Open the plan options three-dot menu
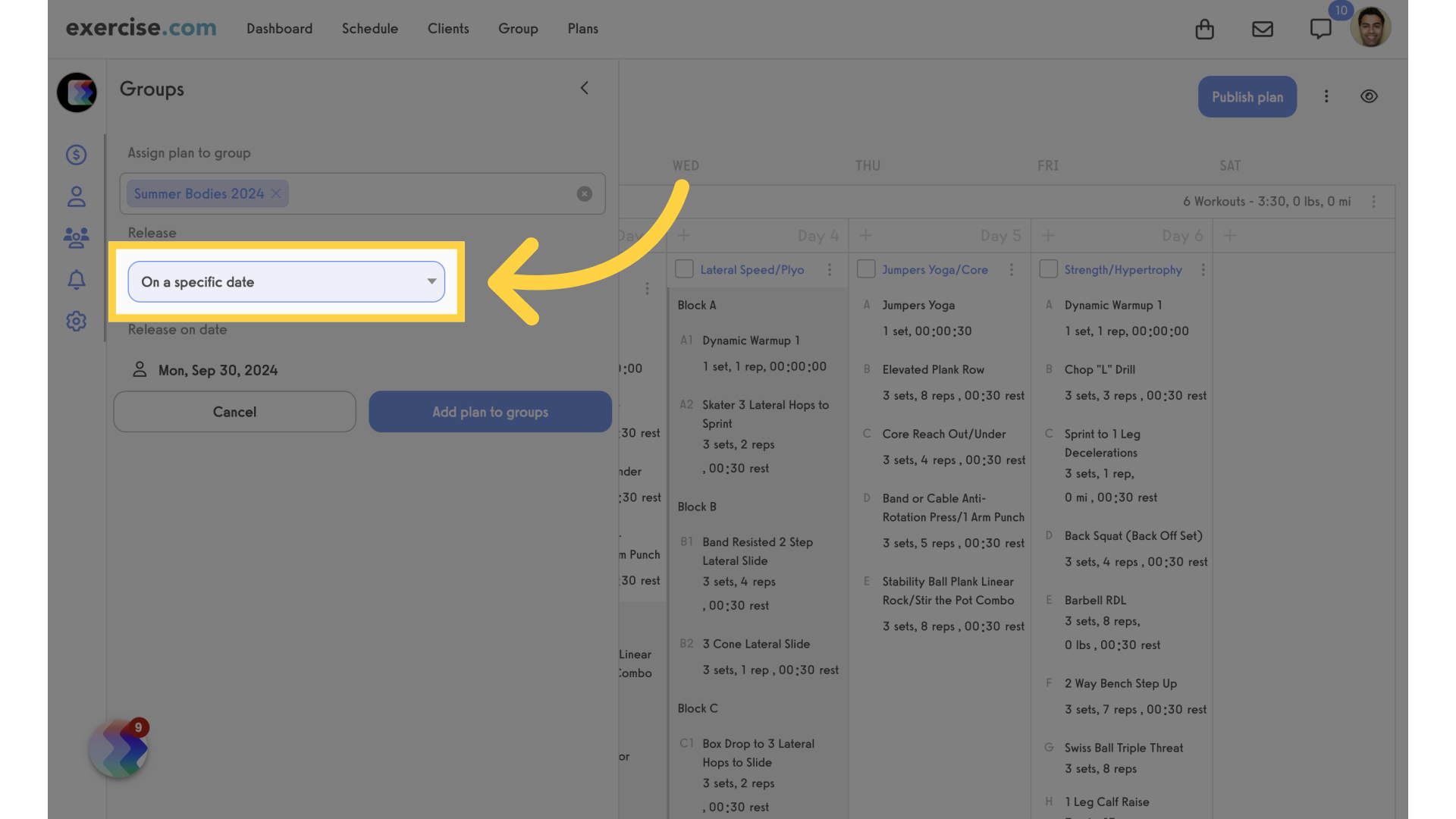Image resolution: width=1456 pixels, height=819 pixels. click(x=1326, y=96)
